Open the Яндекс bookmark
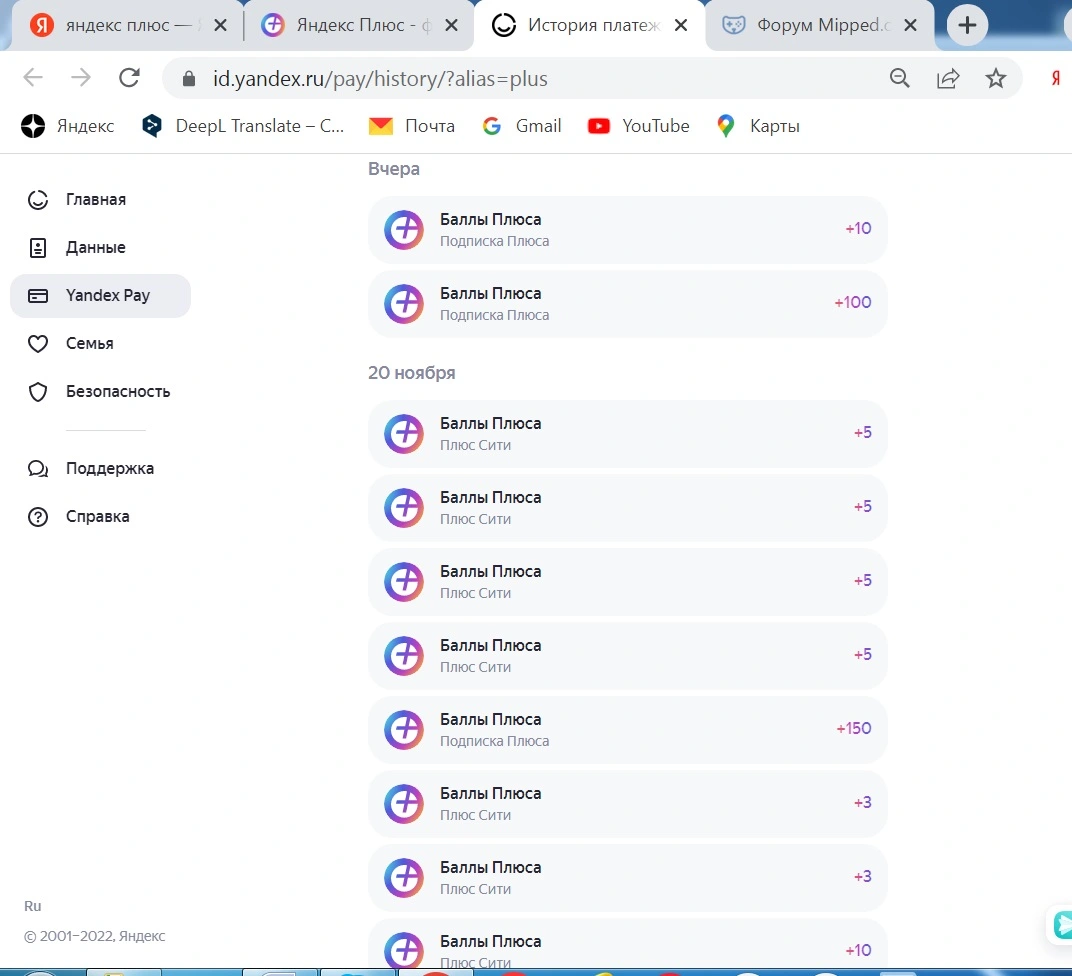The width and height of the screenshot is (1072, 976). (68, 126)
